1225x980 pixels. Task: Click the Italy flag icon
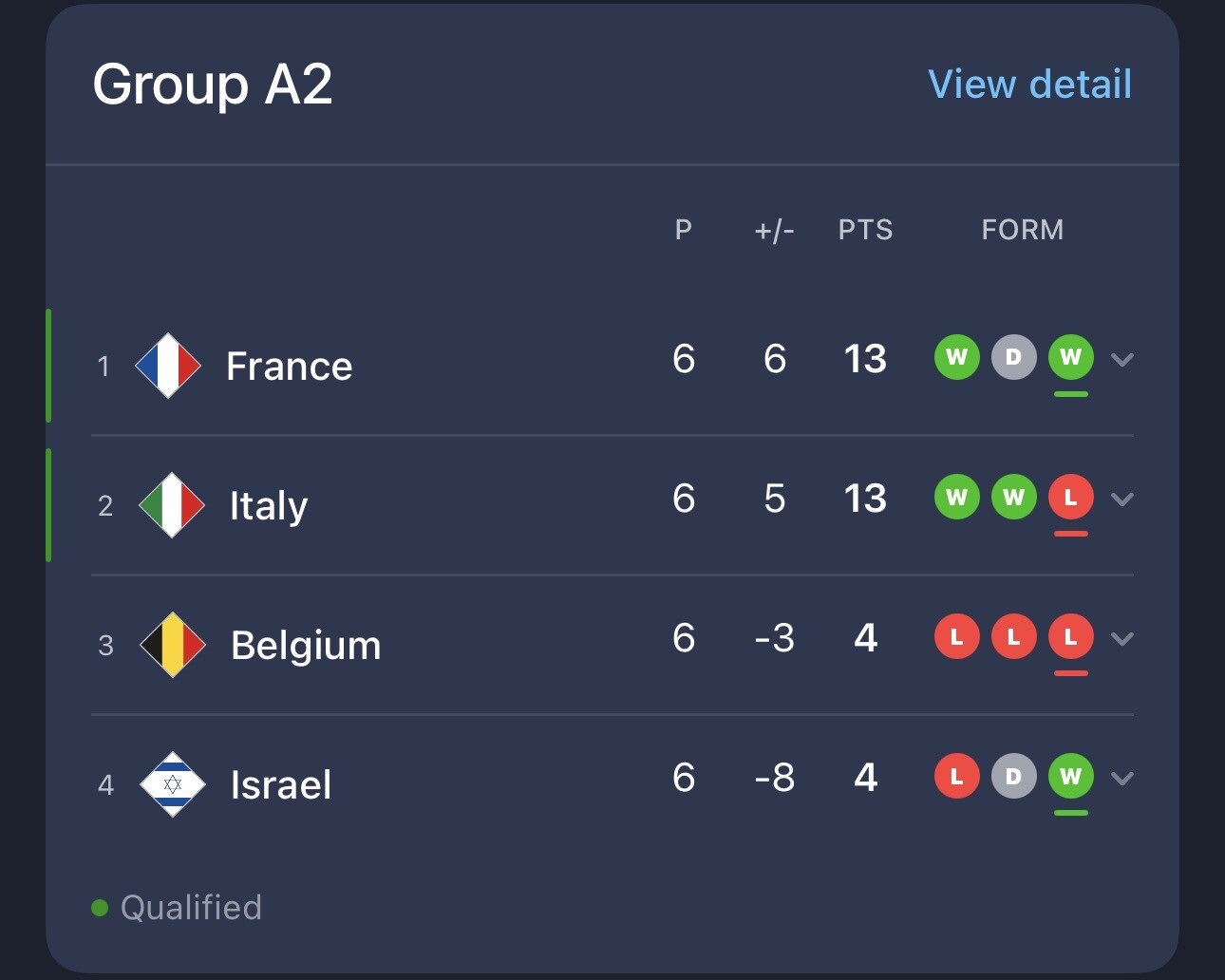171,505
